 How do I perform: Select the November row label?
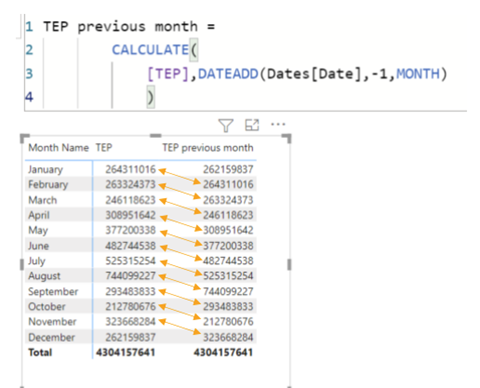coord(52,322)
